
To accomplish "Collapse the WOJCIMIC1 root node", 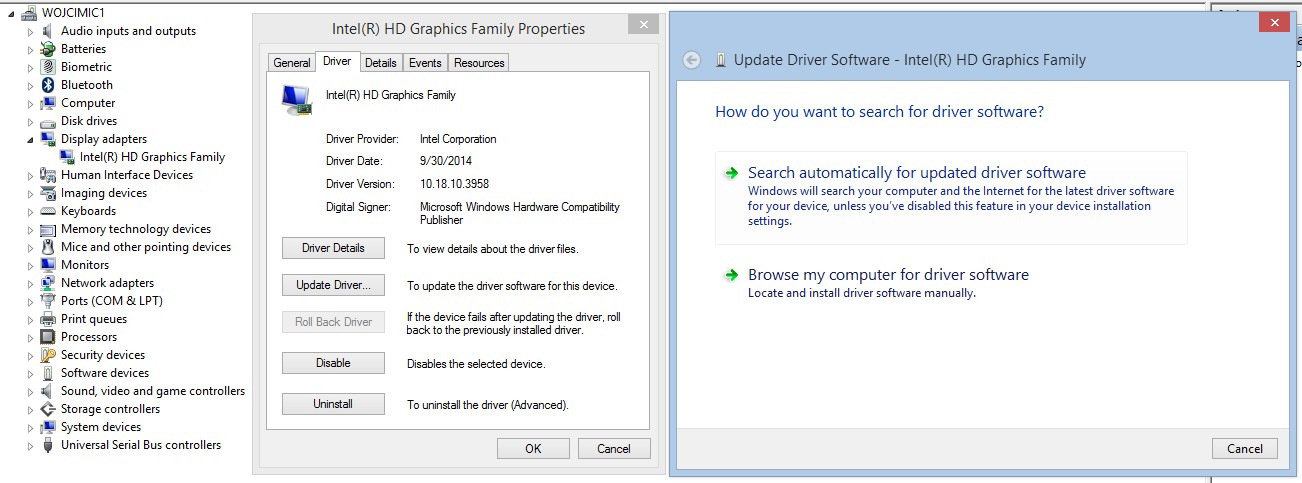I will pyautogui.click(x=12, y=13).
